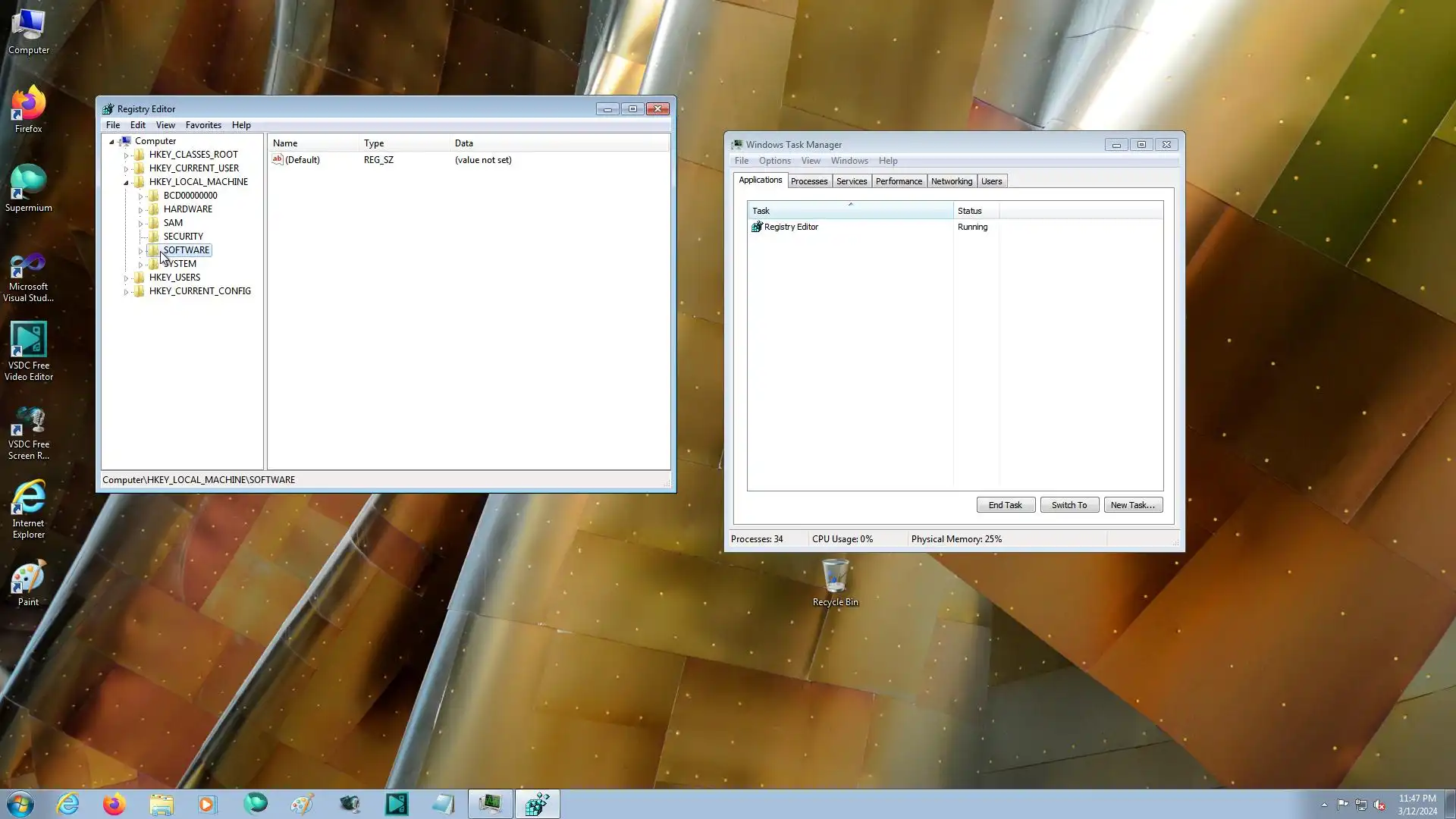Select the Supermium desktop icon
The image size is (1456, 819).
(x=28, y=184)
